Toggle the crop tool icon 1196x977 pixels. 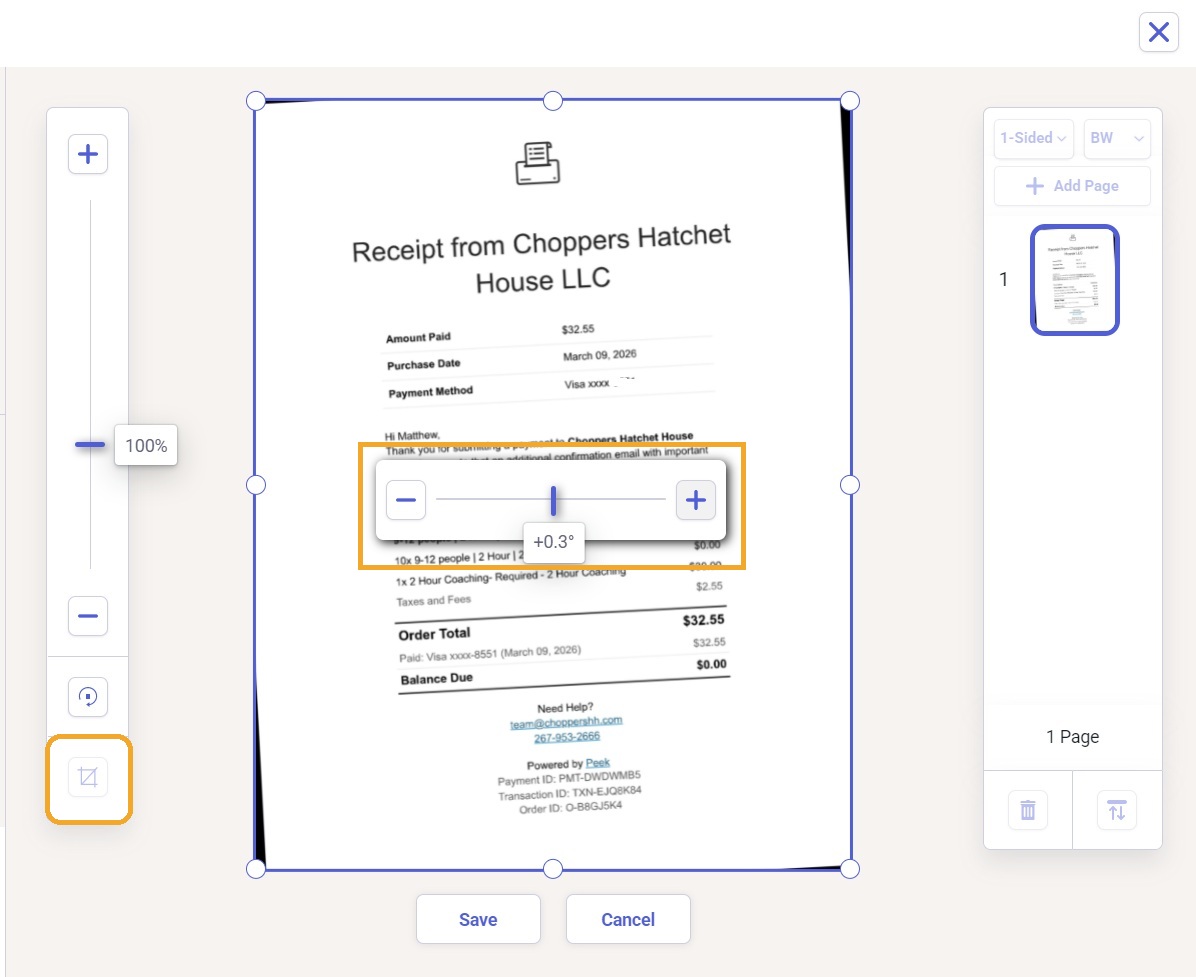pos(88,777)
